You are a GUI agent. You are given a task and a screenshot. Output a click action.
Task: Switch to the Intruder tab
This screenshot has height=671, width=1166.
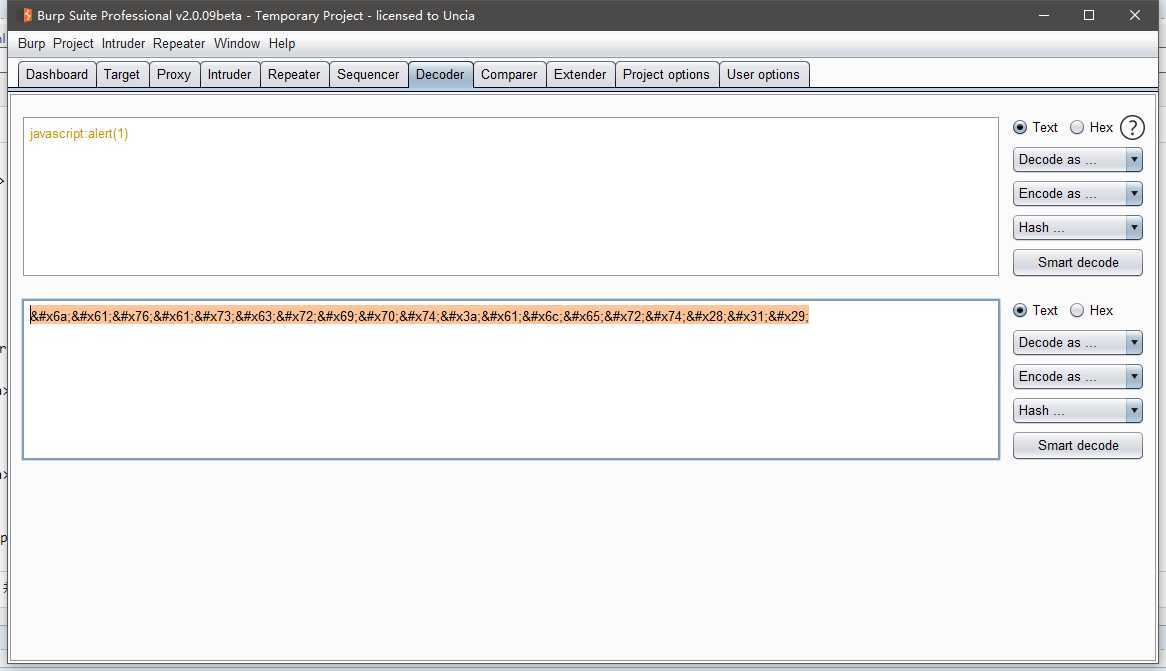point(230,74)
